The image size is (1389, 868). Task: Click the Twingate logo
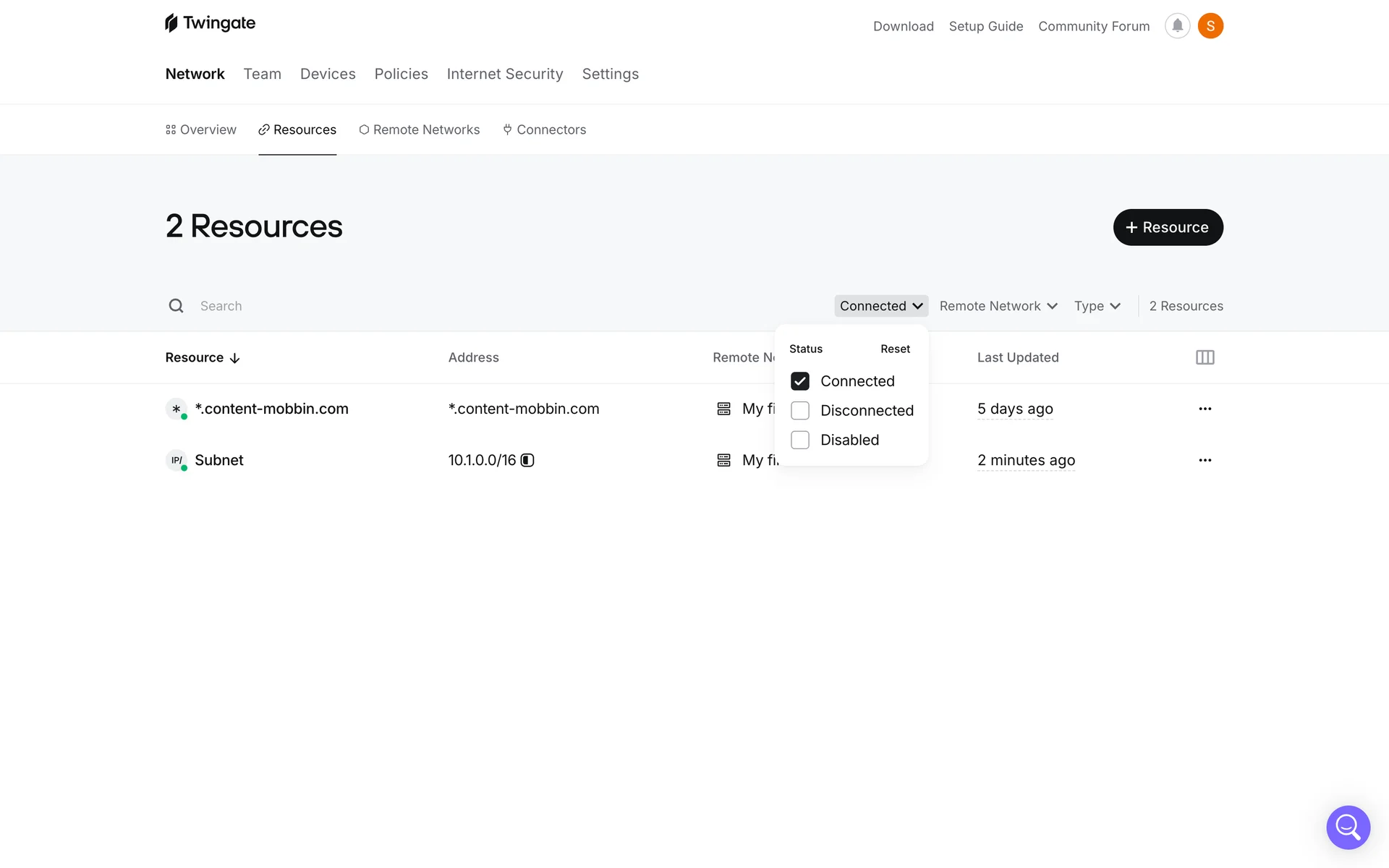pyautogui.click(x=210, y=23)
